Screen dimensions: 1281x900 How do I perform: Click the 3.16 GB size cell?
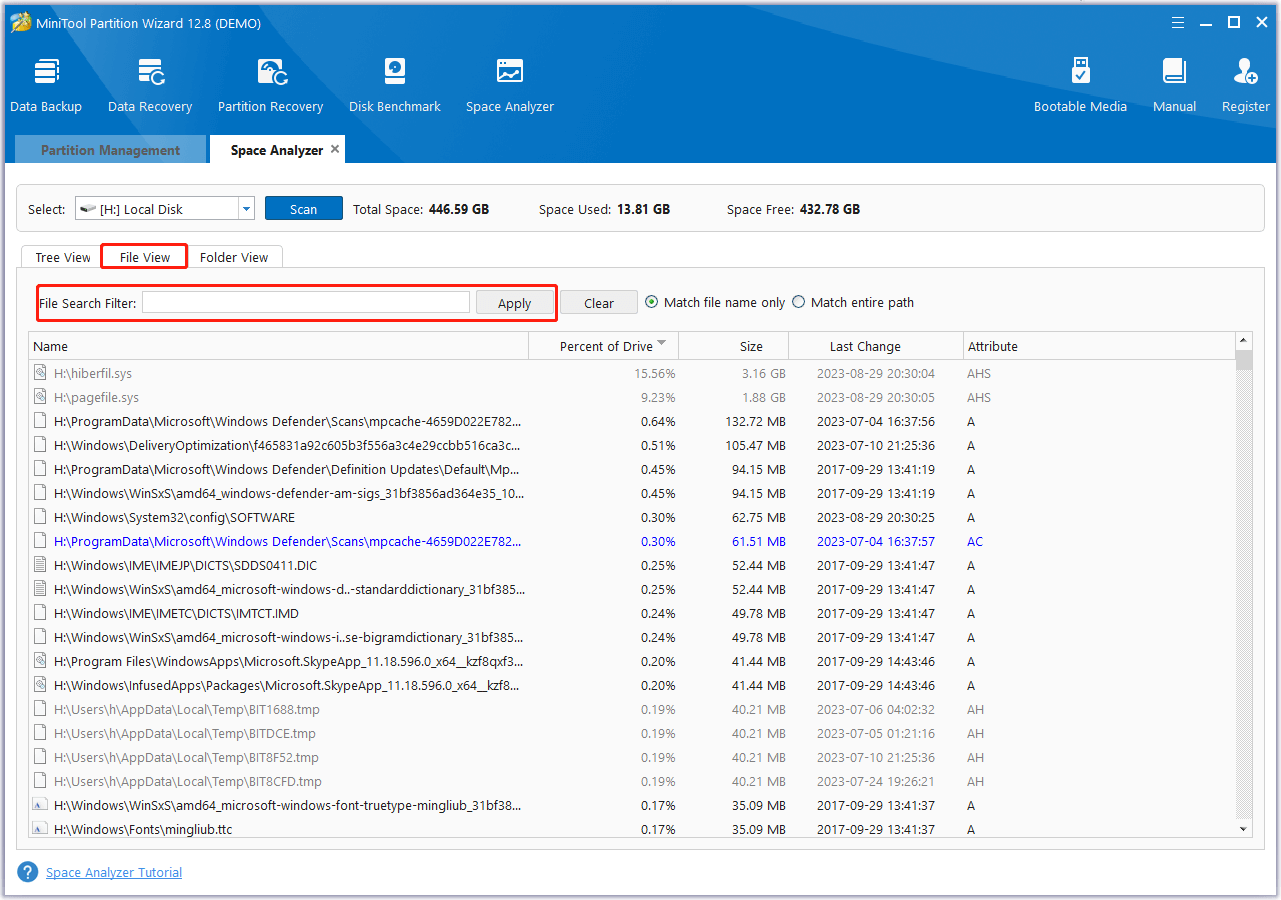coord(762,373)
